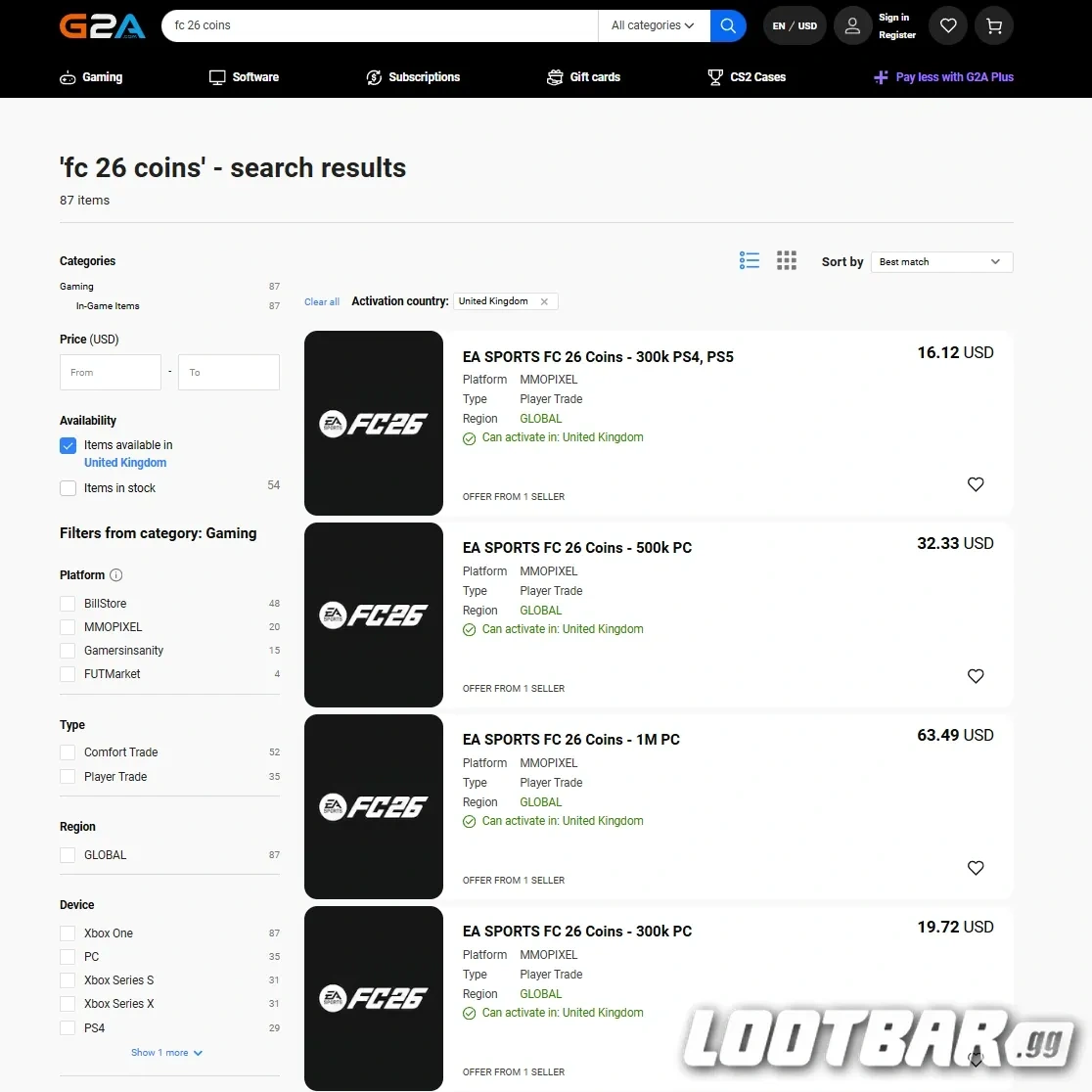Uncheck Items available in United Kingdom
The height and width of the screenshot is (1092, 1092).
[x=68, y=445]
